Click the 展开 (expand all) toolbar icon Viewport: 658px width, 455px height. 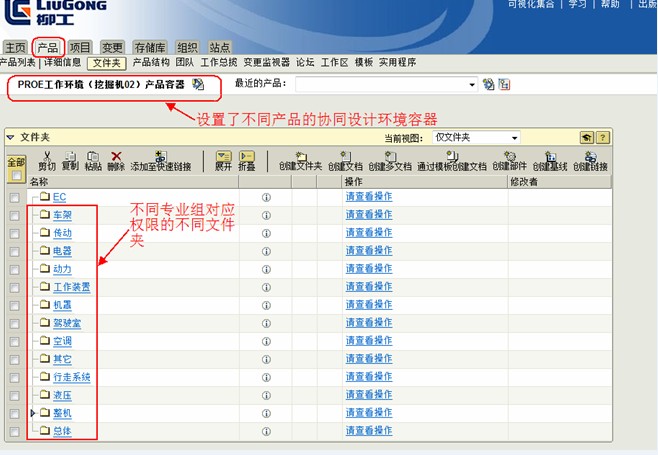(223, 157)
